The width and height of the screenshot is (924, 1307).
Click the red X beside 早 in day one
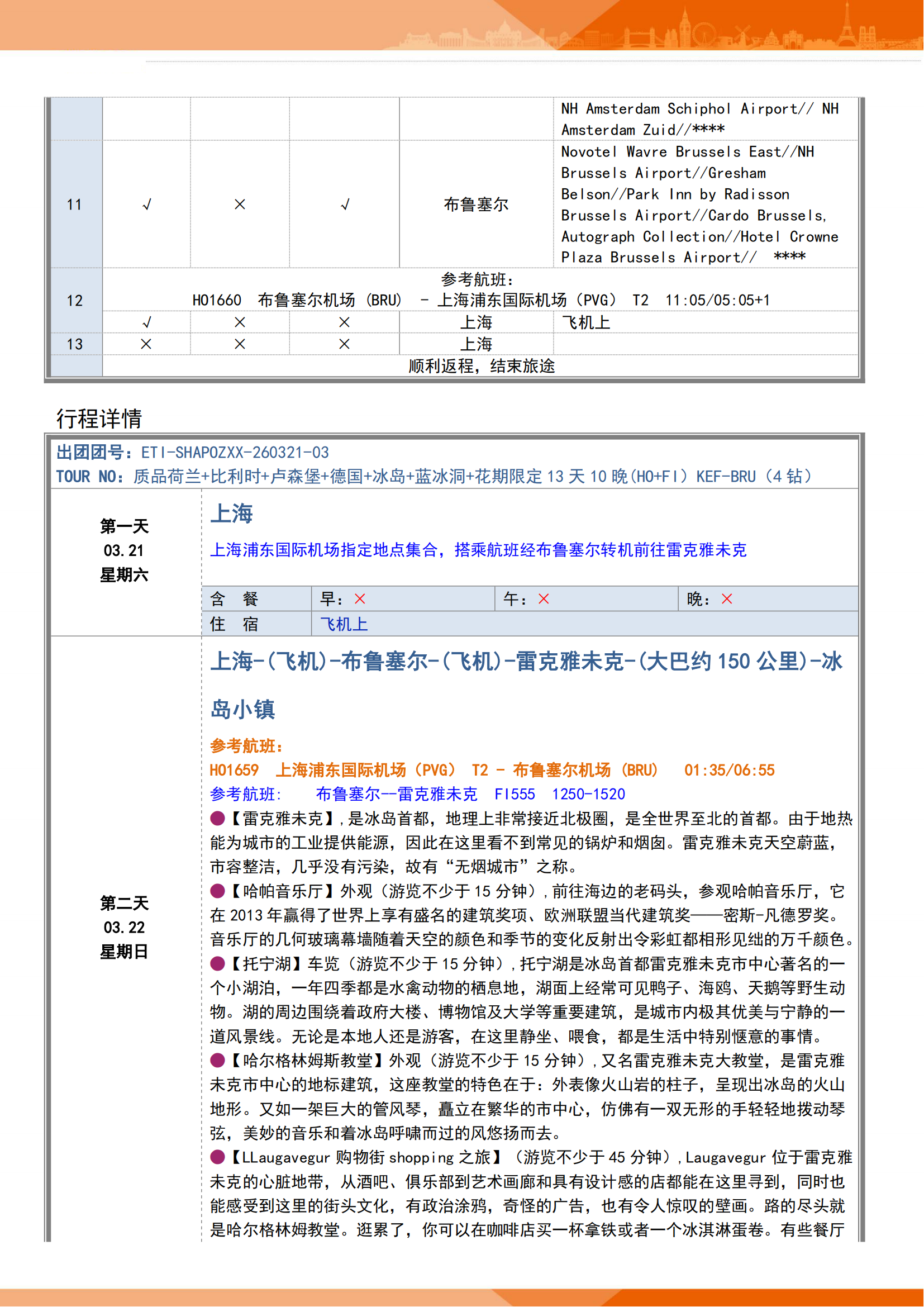click(x=360, y=599)
